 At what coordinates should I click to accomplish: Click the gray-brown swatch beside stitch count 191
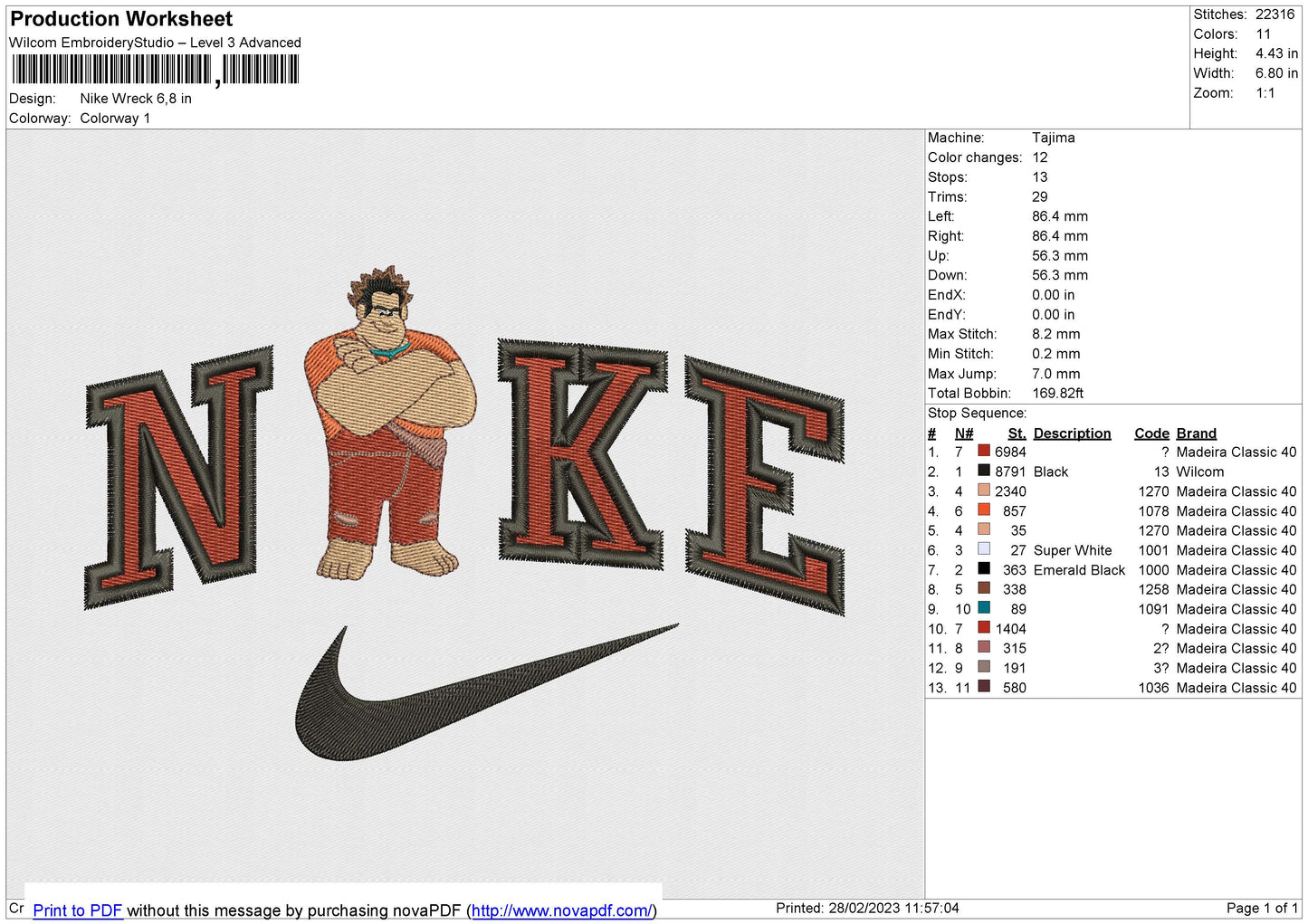pyautogui.click(x=984, y=667)
